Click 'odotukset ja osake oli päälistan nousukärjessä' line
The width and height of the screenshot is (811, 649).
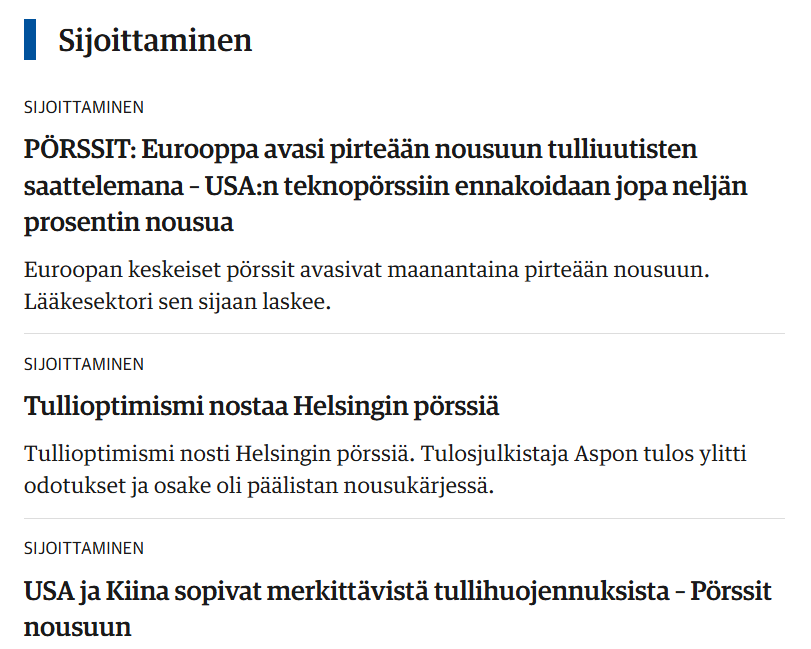click(x=259, y=486)
